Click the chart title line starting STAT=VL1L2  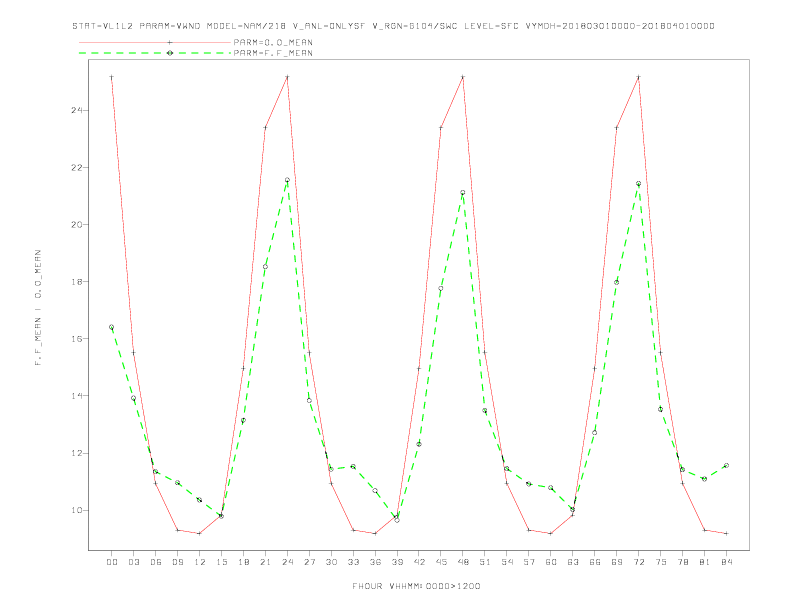(x=393, y=26)
